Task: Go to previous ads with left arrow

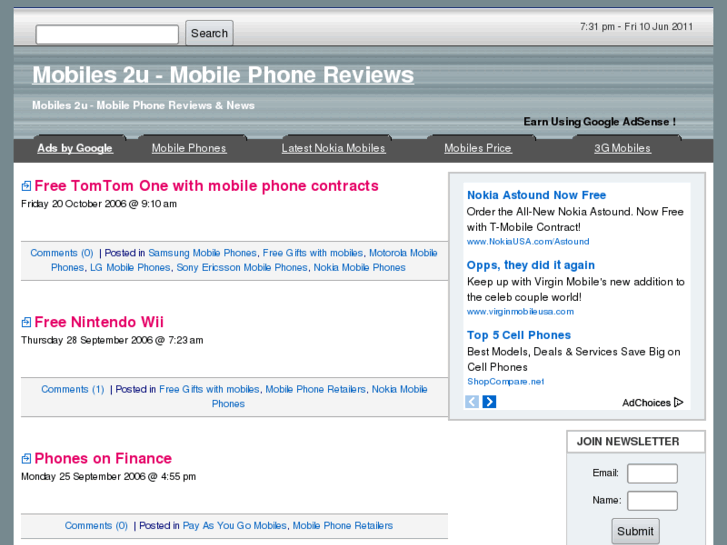Action: click(x=472, y=402)
